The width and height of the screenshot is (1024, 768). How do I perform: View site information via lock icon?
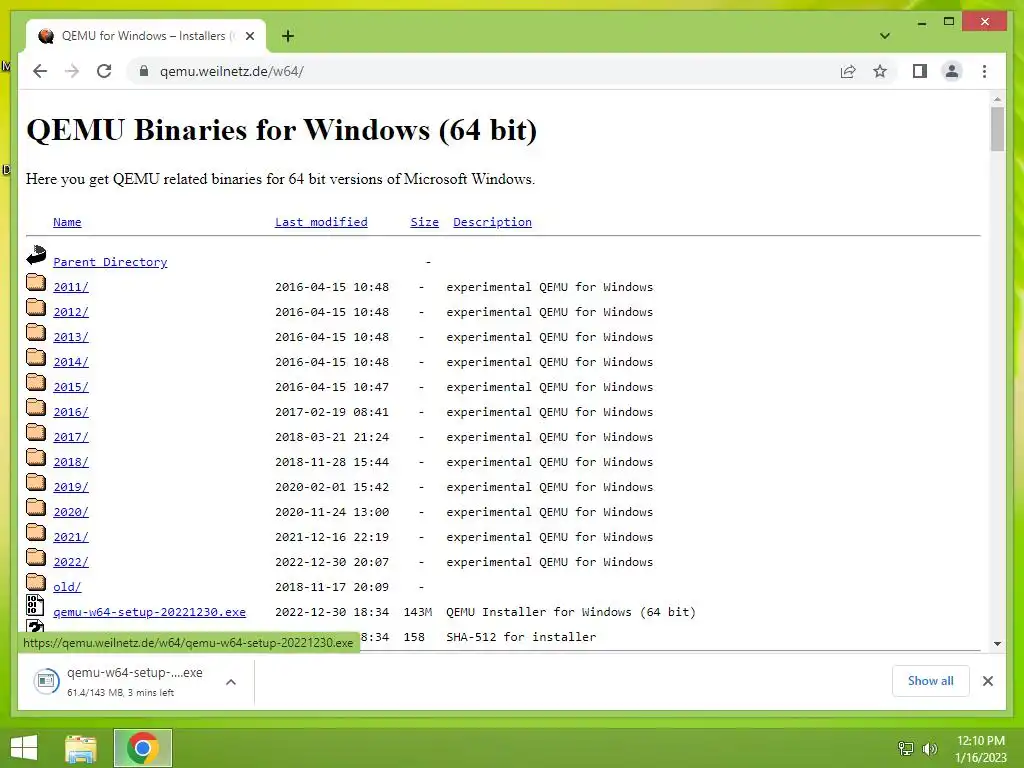[144, 71]
